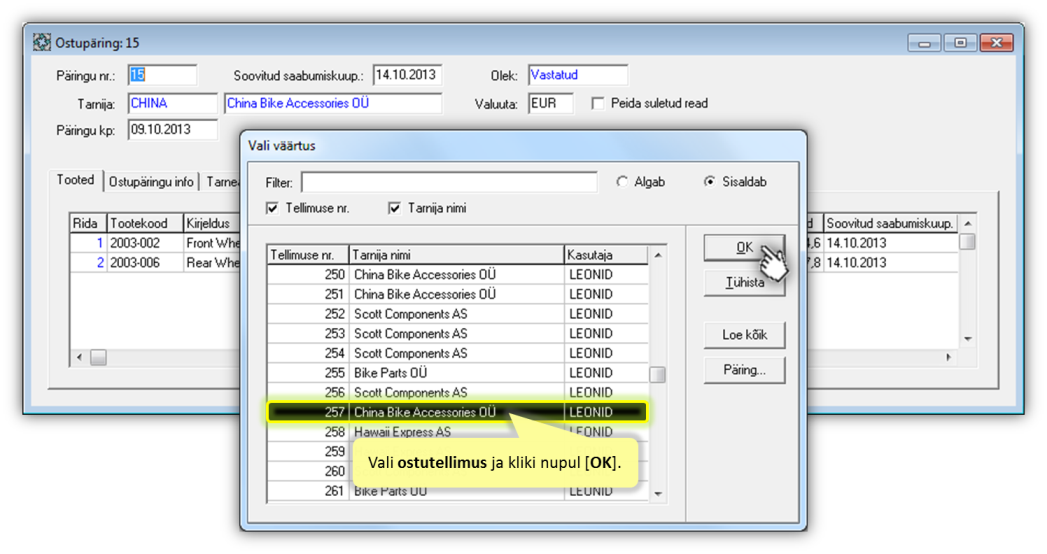The height and width of the screenshot is (554, 1047).
Task: Click the order list scrollbar thumb
Action: [658, 374]
